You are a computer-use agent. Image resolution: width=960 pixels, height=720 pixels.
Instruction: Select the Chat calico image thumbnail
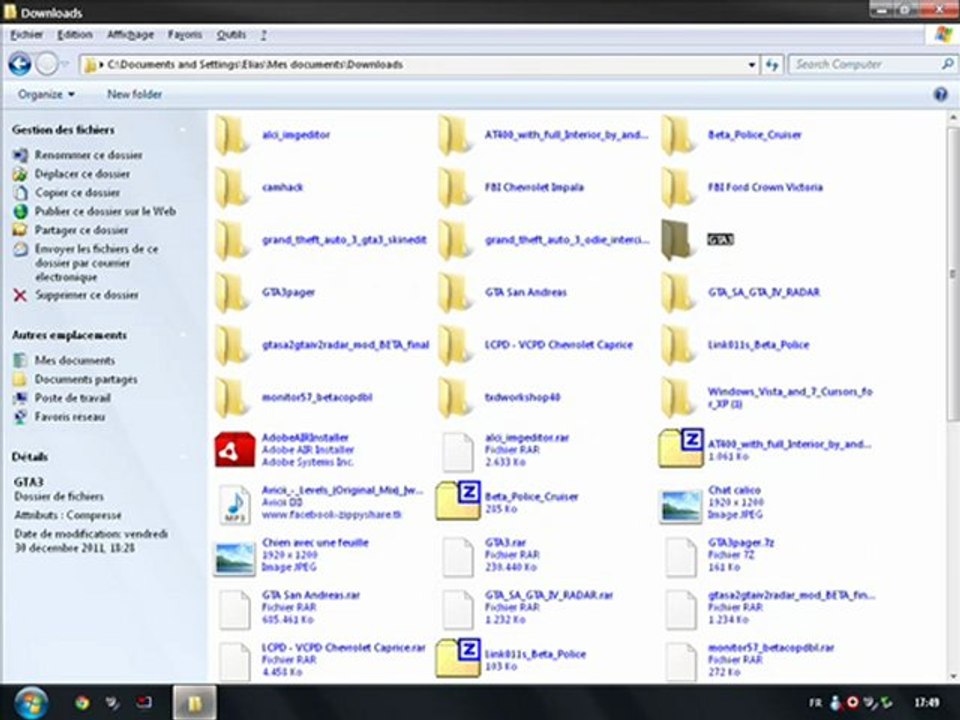pos(680,506)
